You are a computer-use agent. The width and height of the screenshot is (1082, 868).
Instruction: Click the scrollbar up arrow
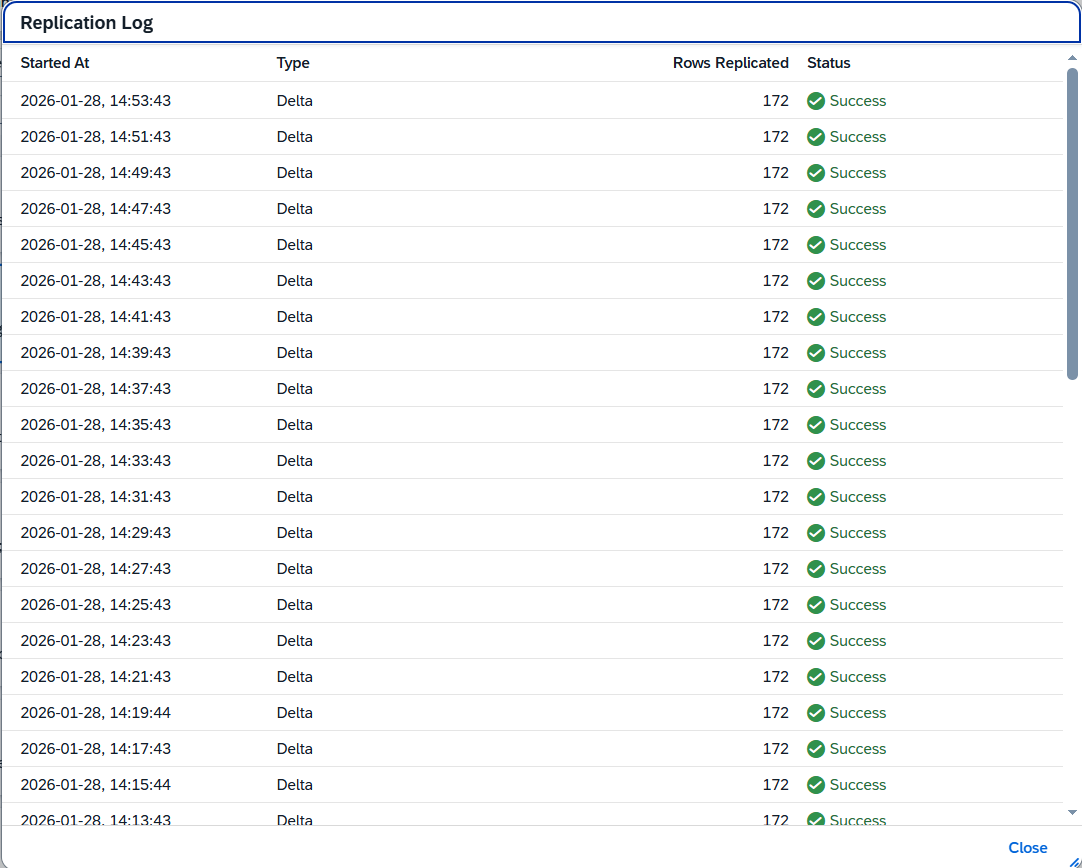click(x=1072, y=58)
